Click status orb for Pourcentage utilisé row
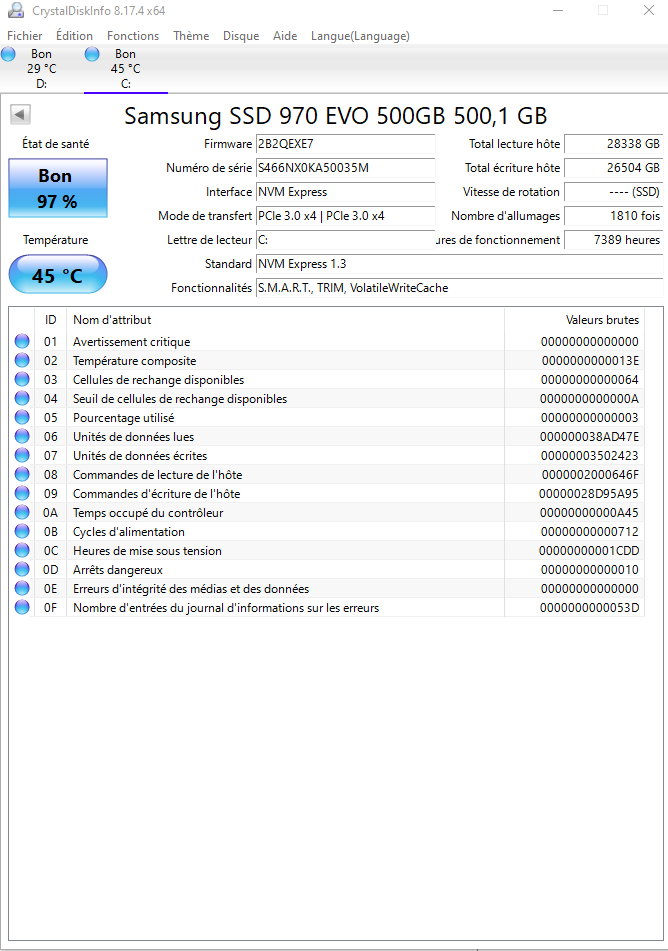668x951 pixels. click(22, 417)
